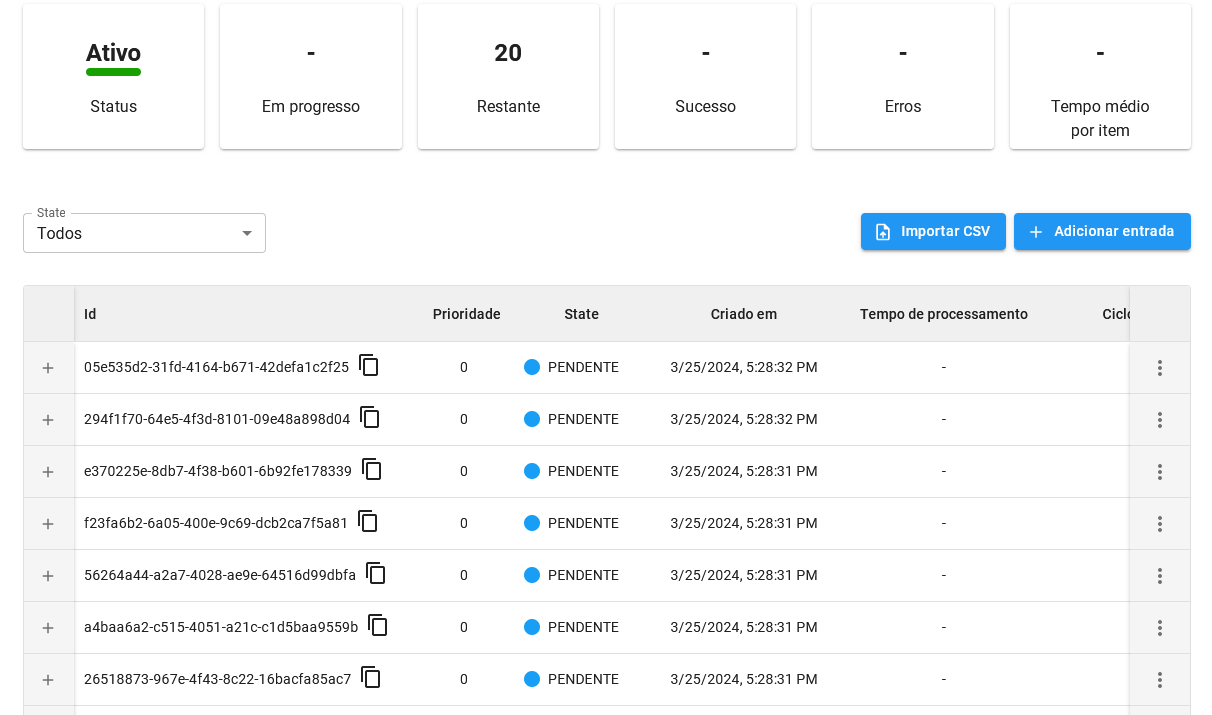The image size is (1212, 715).
Task: Click the Restante 20 summary card
Action: [x=508, y=77]
